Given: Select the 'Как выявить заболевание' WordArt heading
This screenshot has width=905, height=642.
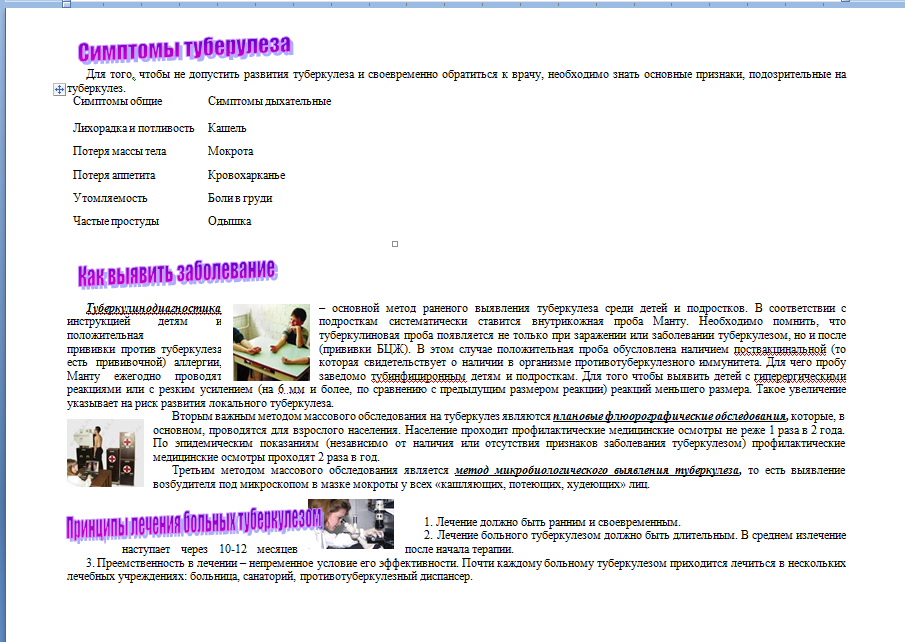Looking at the screenshot, I should (x=177, y=272).
